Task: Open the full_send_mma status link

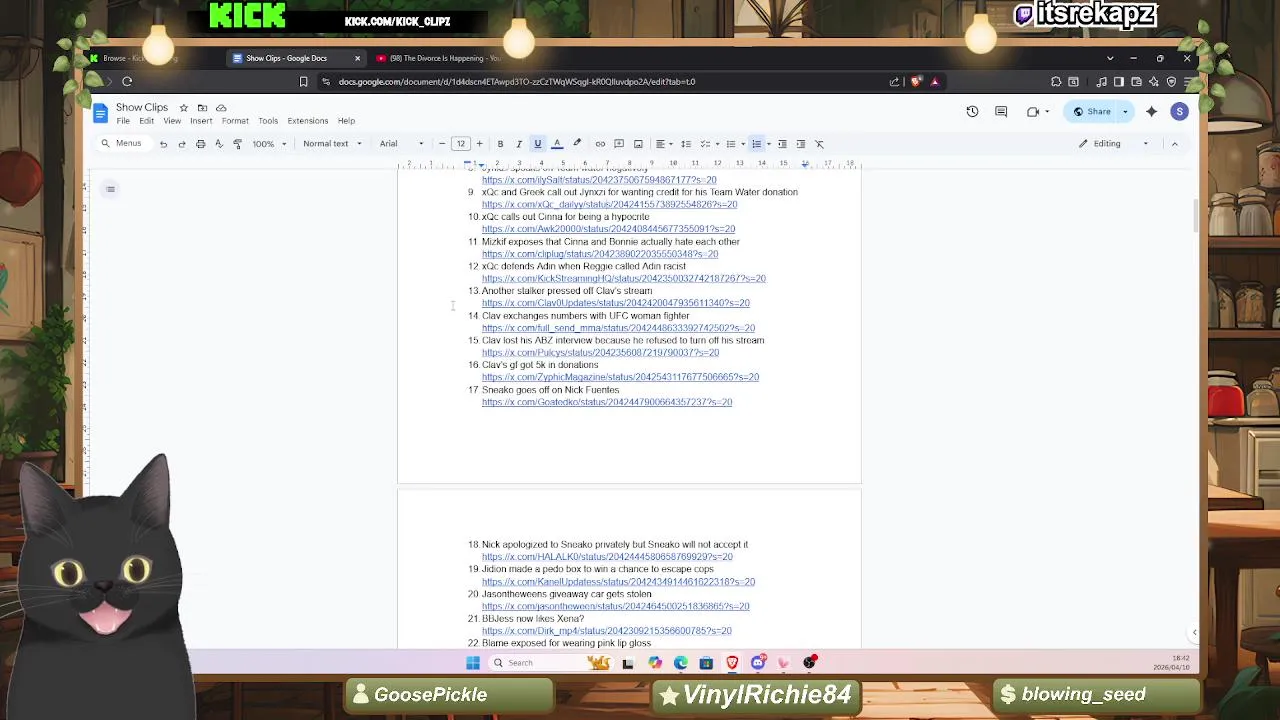Action: 618,328
